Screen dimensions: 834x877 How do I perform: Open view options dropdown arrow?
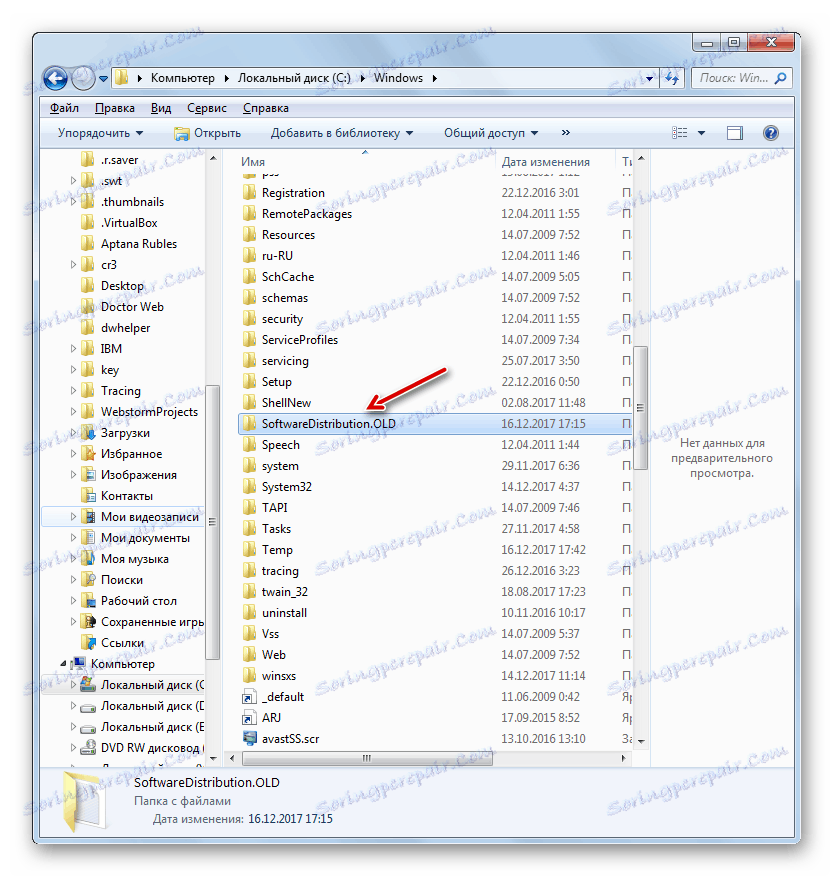point(701,133)
